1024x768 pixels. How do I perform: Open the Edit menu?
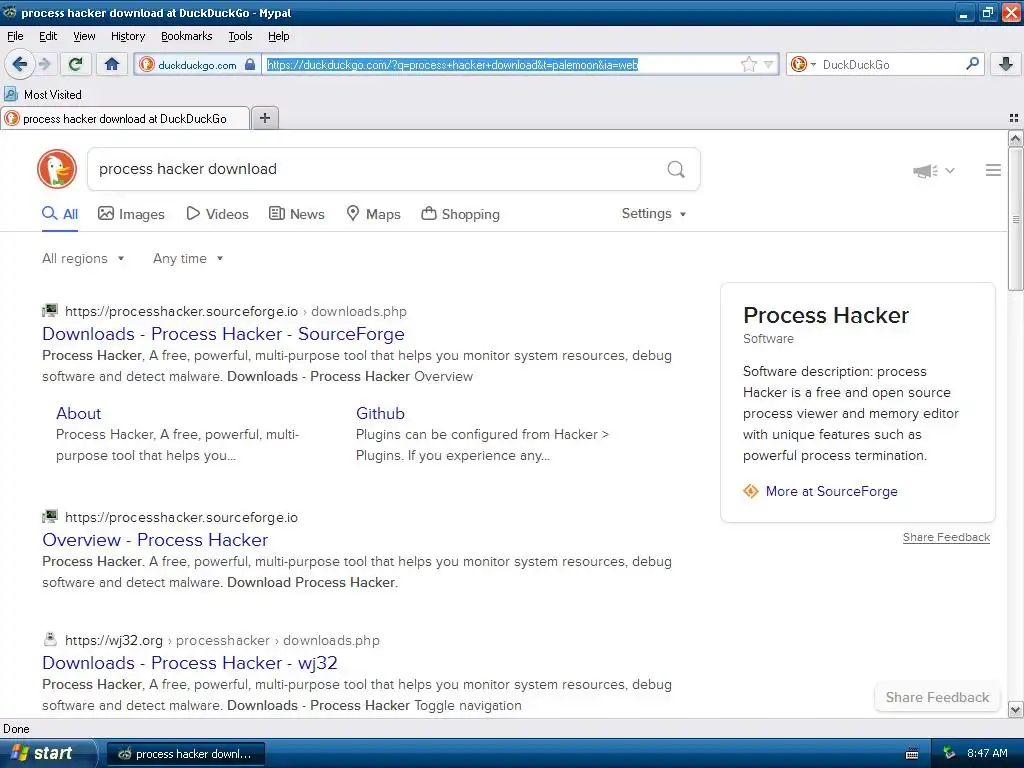[x=48, y=36]
